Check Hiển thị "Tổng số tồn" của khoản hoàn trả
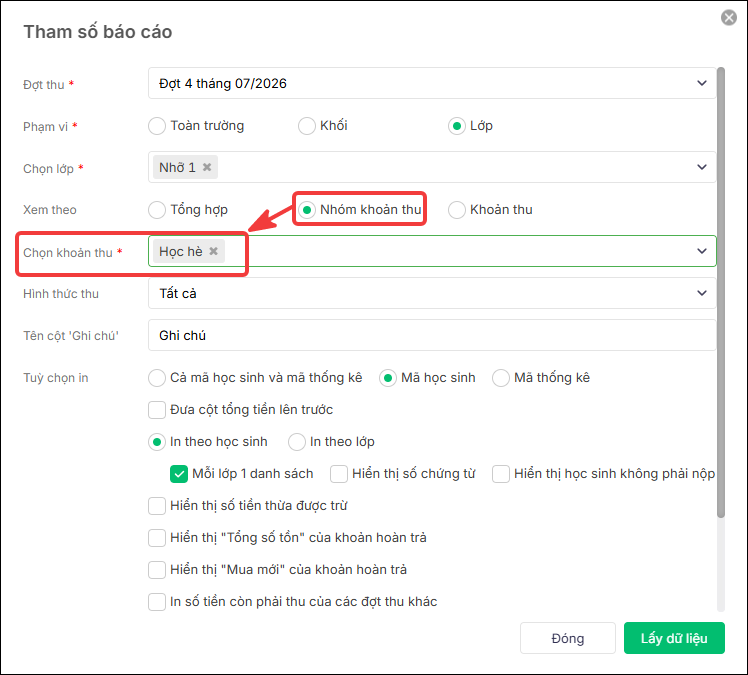 pos(157,538)
